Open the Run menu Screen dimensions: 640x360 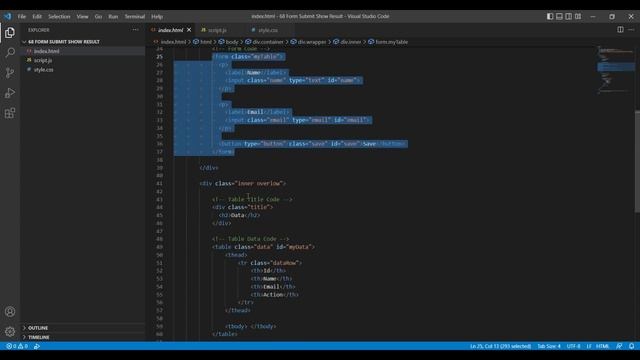point(113,16)
